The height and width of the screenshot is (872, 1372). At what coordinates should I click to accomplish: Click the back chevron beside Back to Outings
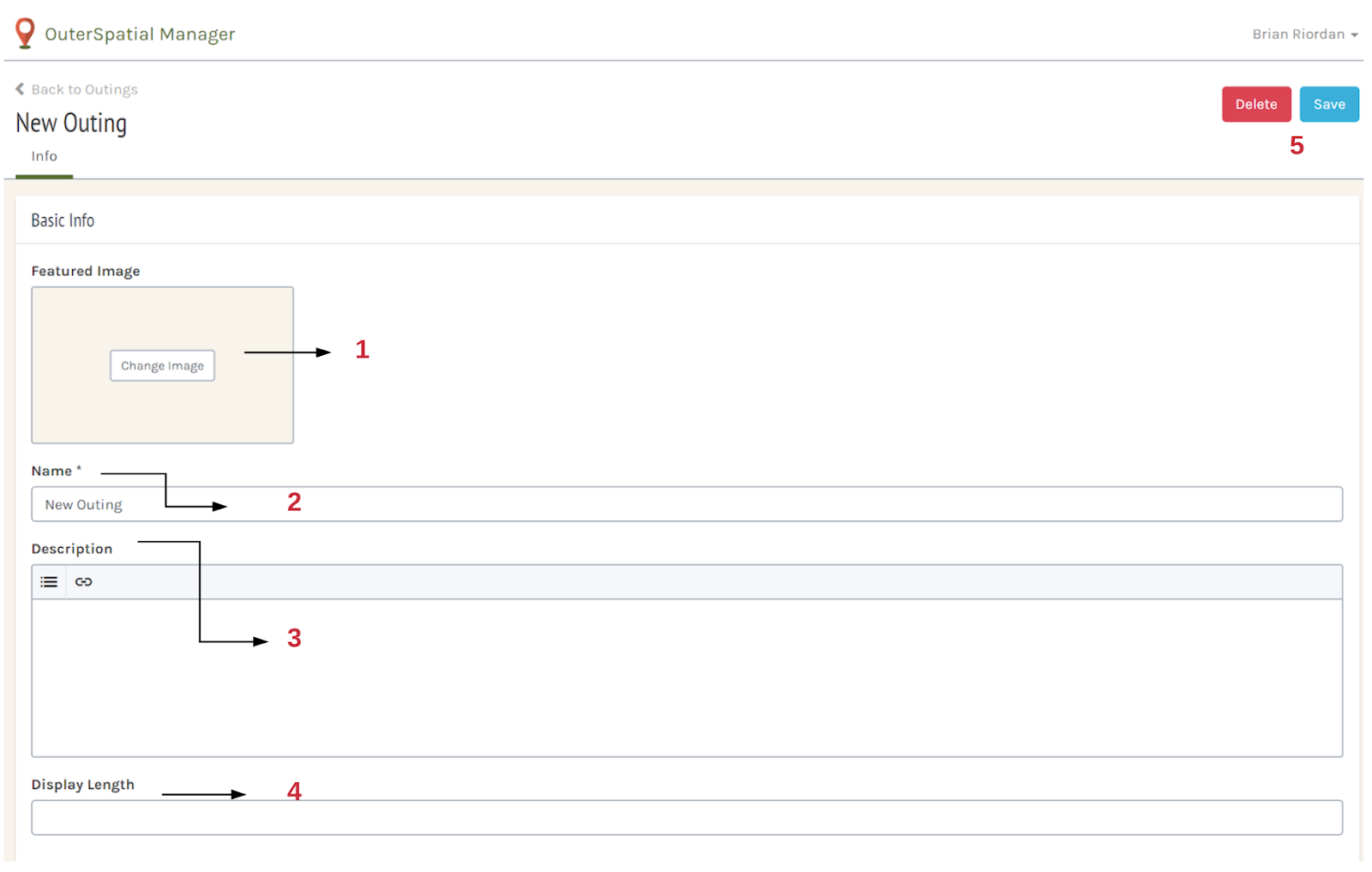click(x=19, y=88)
